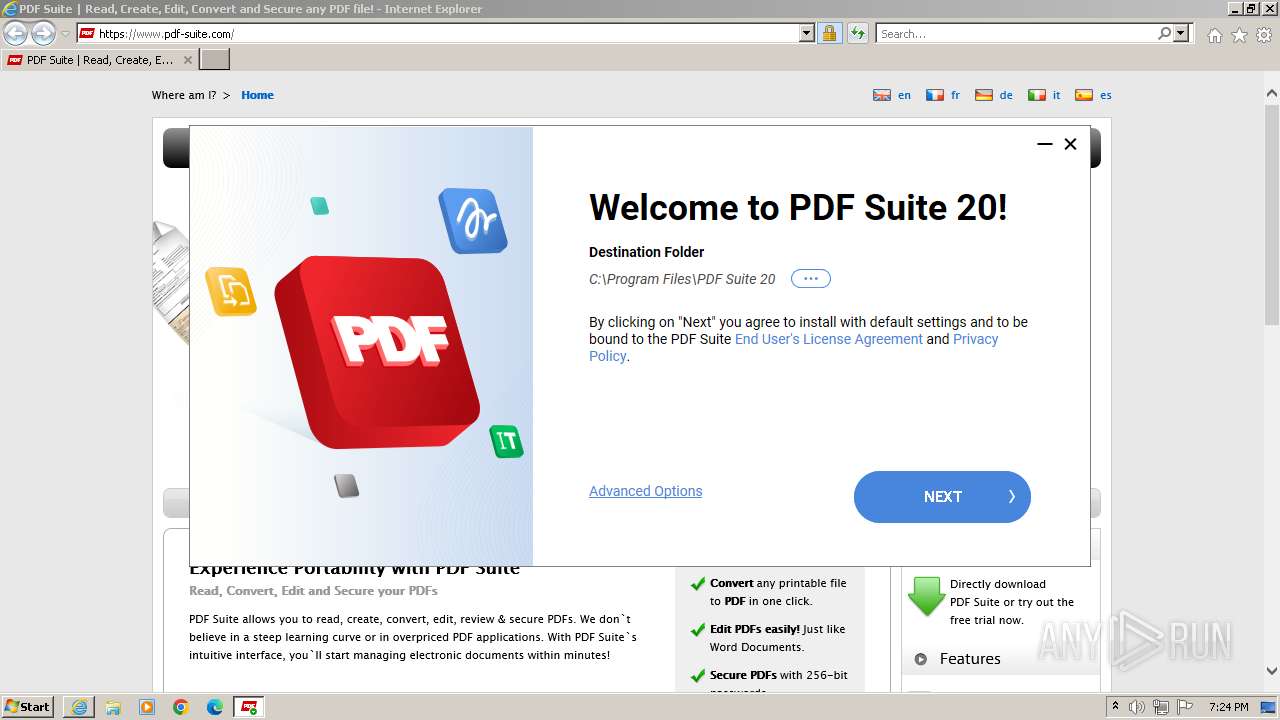Click the site favicon in the address bar
Screen dimensions: 1280x720
87,34
